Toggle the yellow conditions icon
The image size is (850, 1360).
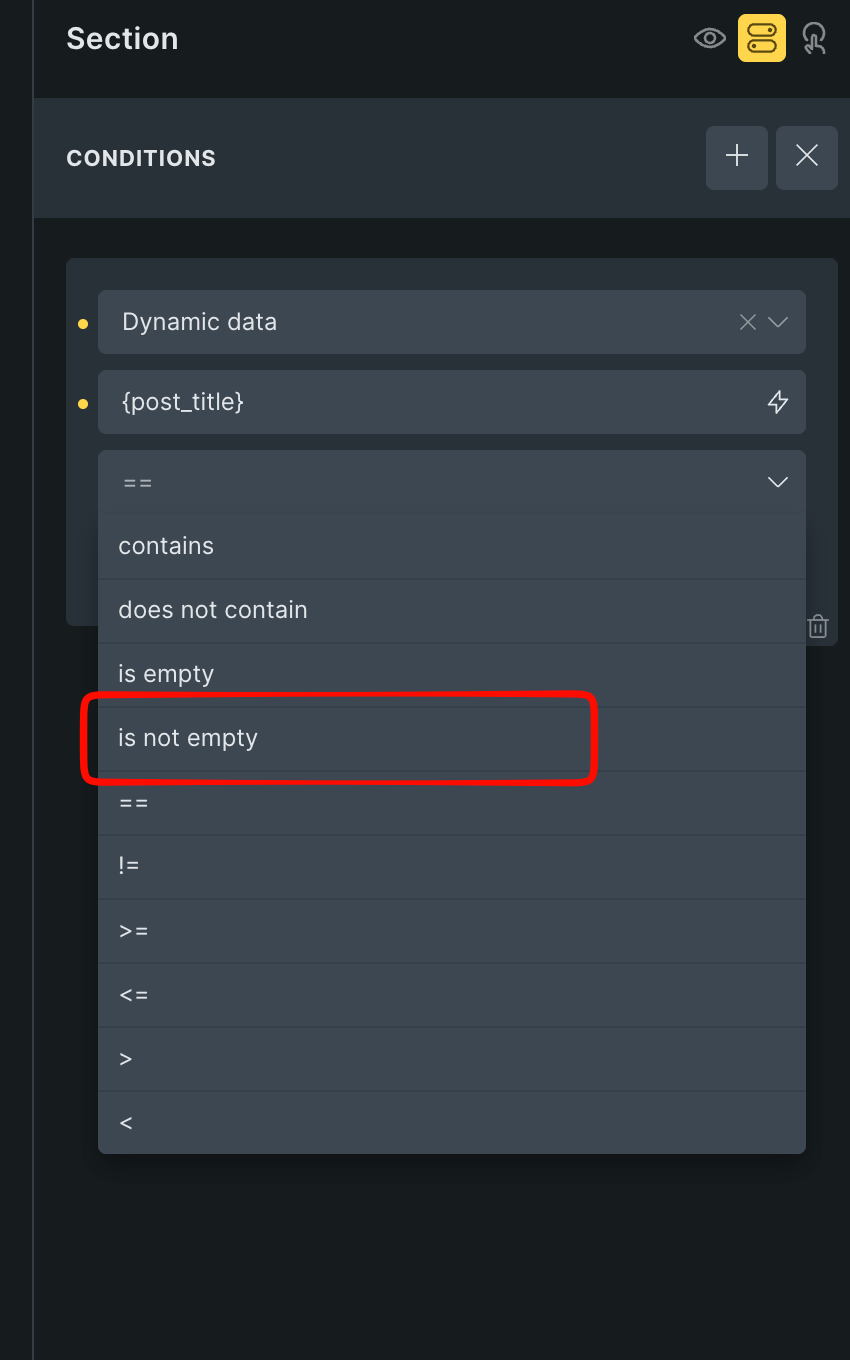[x=761, y=39]
